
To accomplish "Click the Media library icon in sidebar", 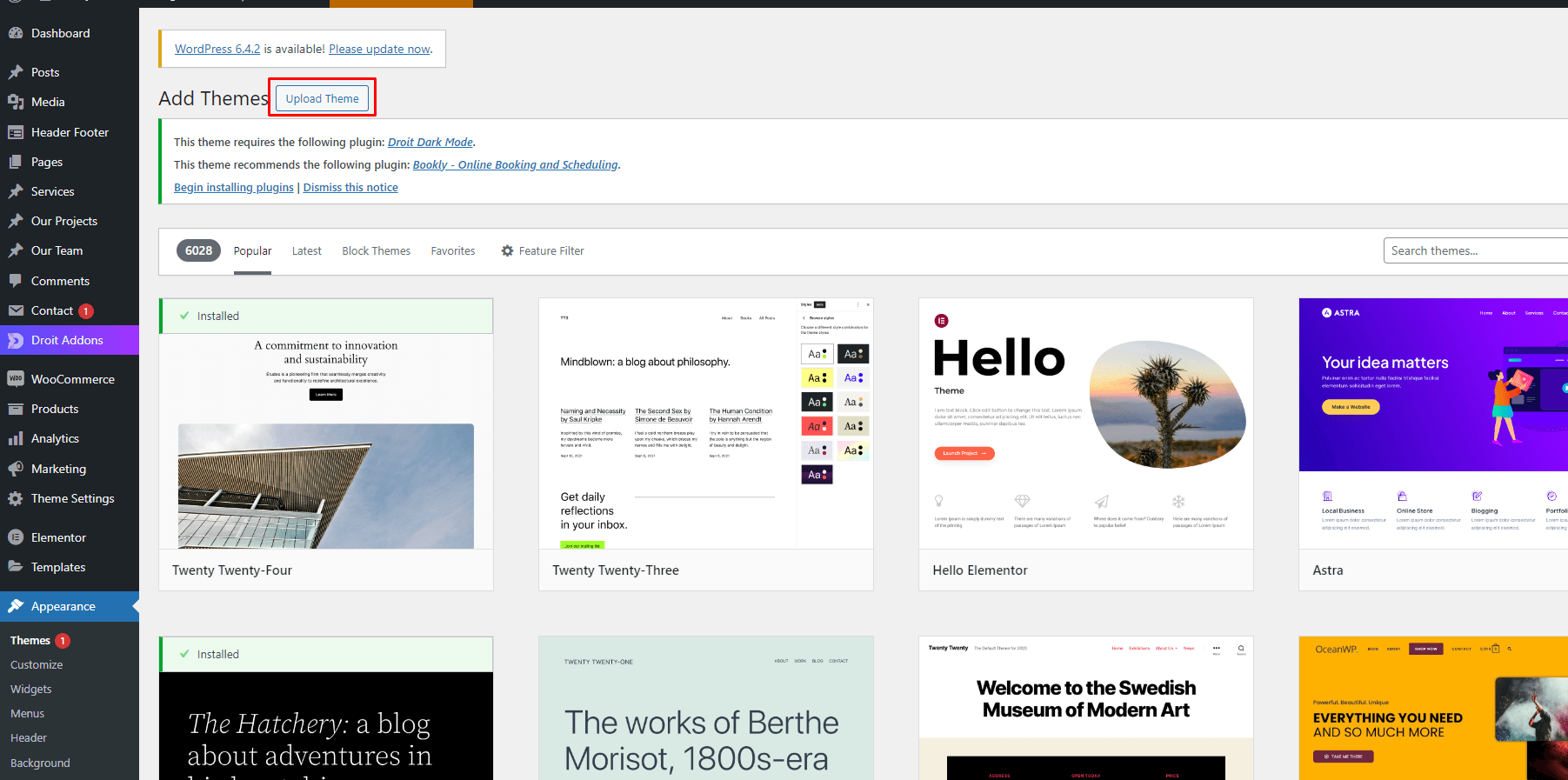I will (x=16, y=102).
